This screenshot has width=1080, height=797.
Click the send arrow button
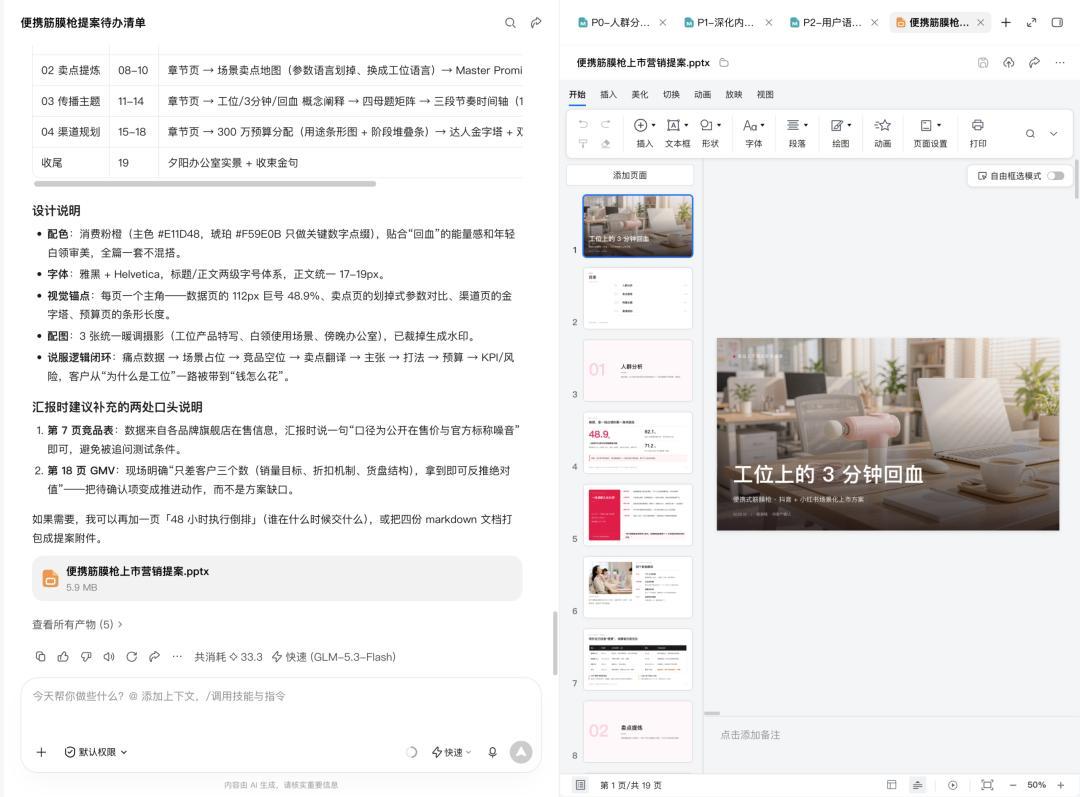coord(521,752)
